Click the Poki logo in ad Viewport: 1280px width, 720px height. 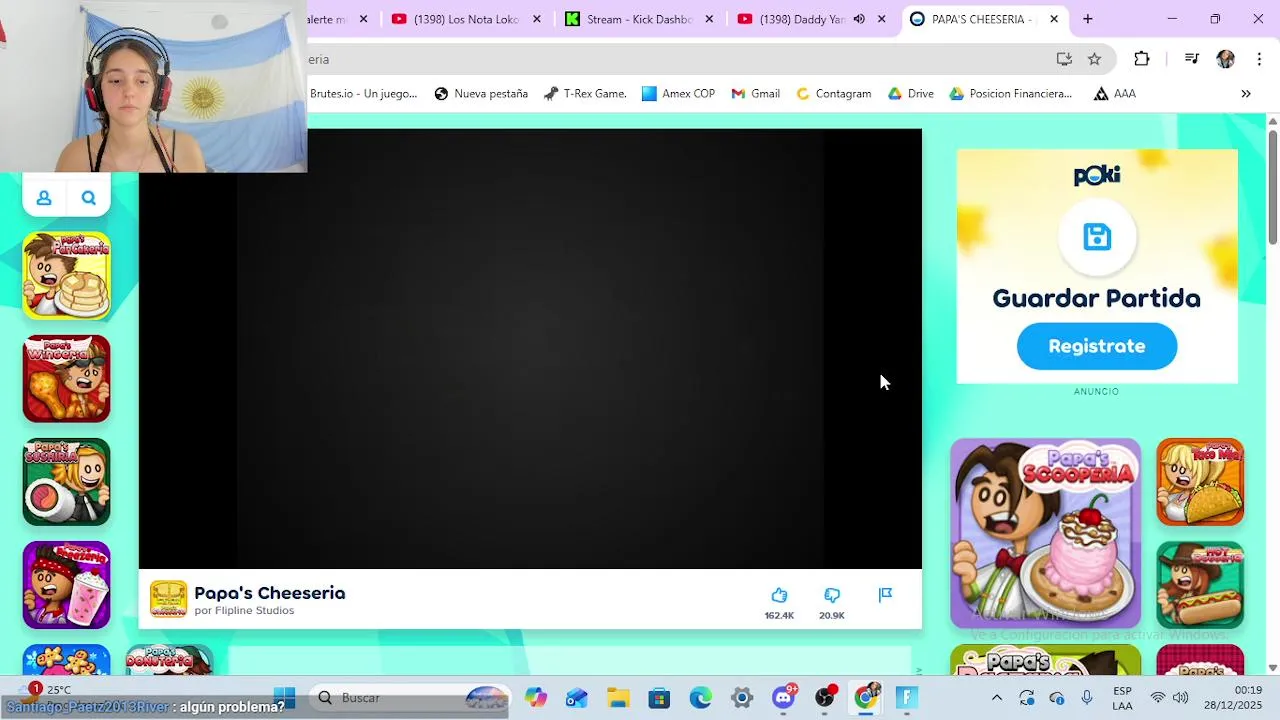click(x=1097, y=176)
